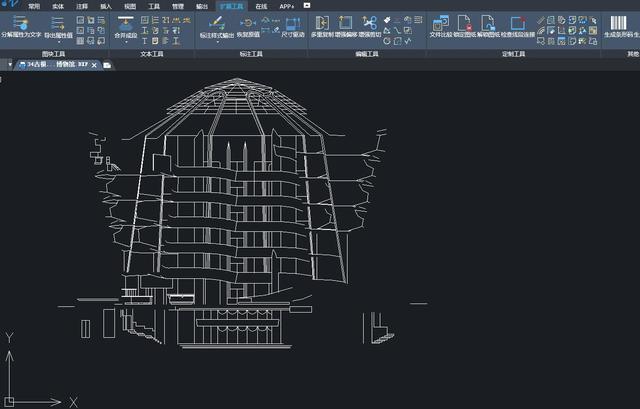Open the 注释 ribbon tab
This screenshot has height=409, width=640.
pyautogui.click(x=82, y=7)
